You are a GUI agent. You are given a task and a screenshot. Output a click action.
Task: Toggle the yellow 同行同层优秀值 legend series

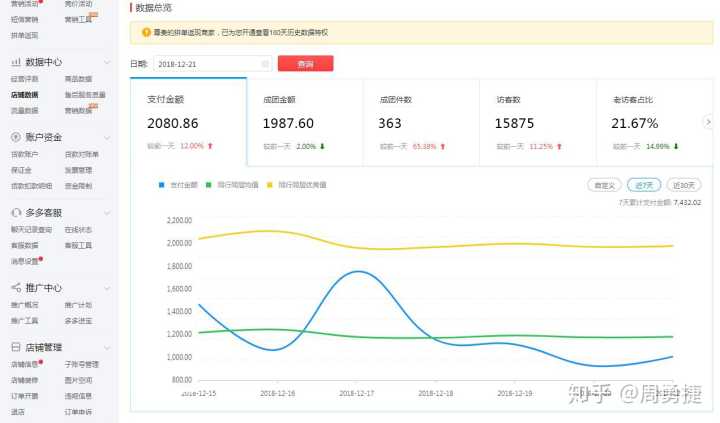click(x=270, y=185)
